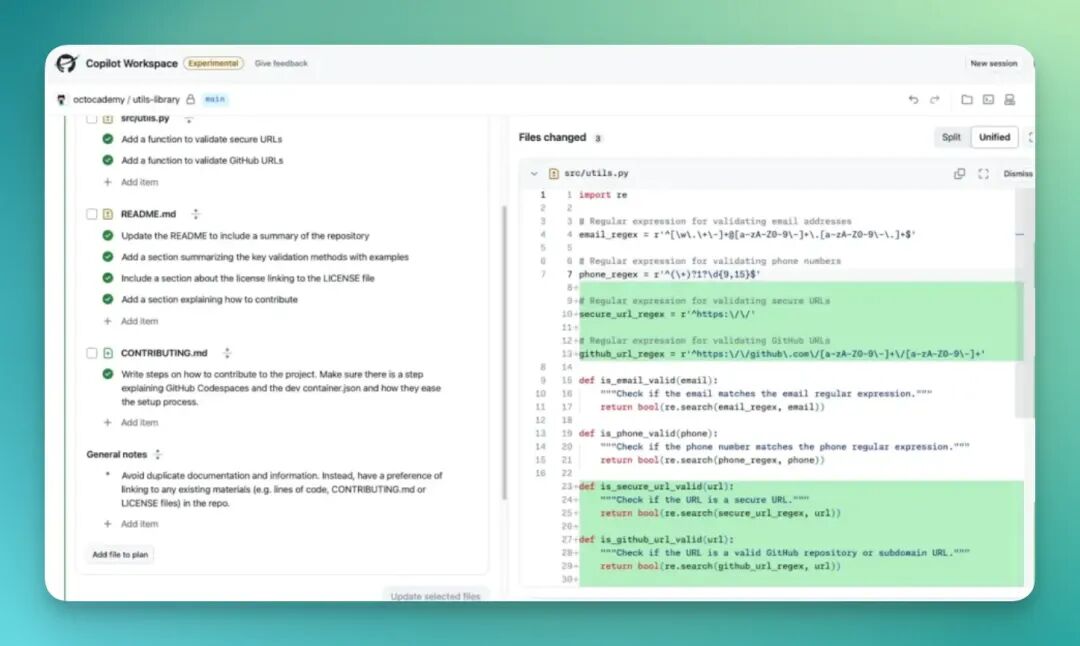Screen dimensions: 1080x646
Task: Click Update selected files button
Action: click(435, 596)
